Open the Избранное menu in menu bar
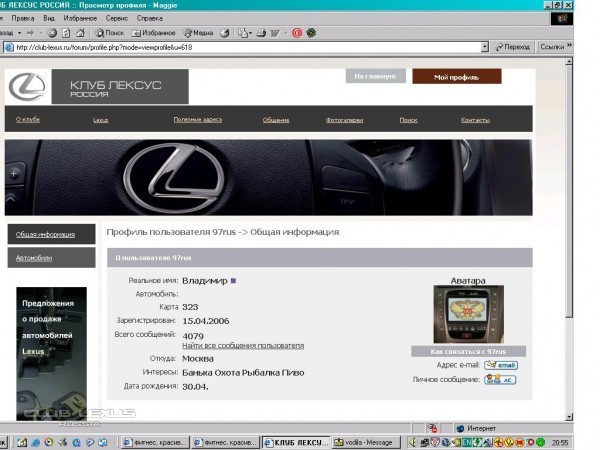Screen dimensions: 600x450 pyautogui.click(x=80, y=18)
